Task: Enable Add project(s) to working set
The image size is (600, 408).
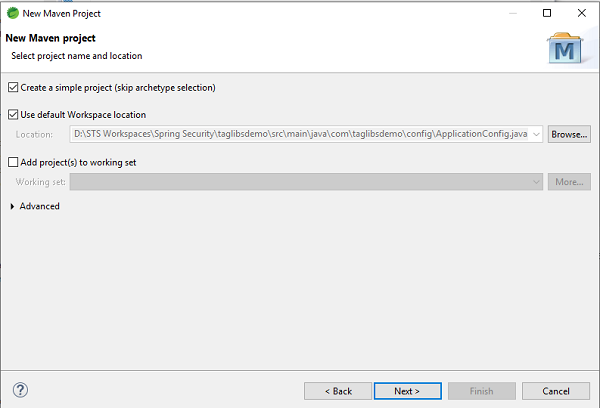Action: tap(12, 162)
